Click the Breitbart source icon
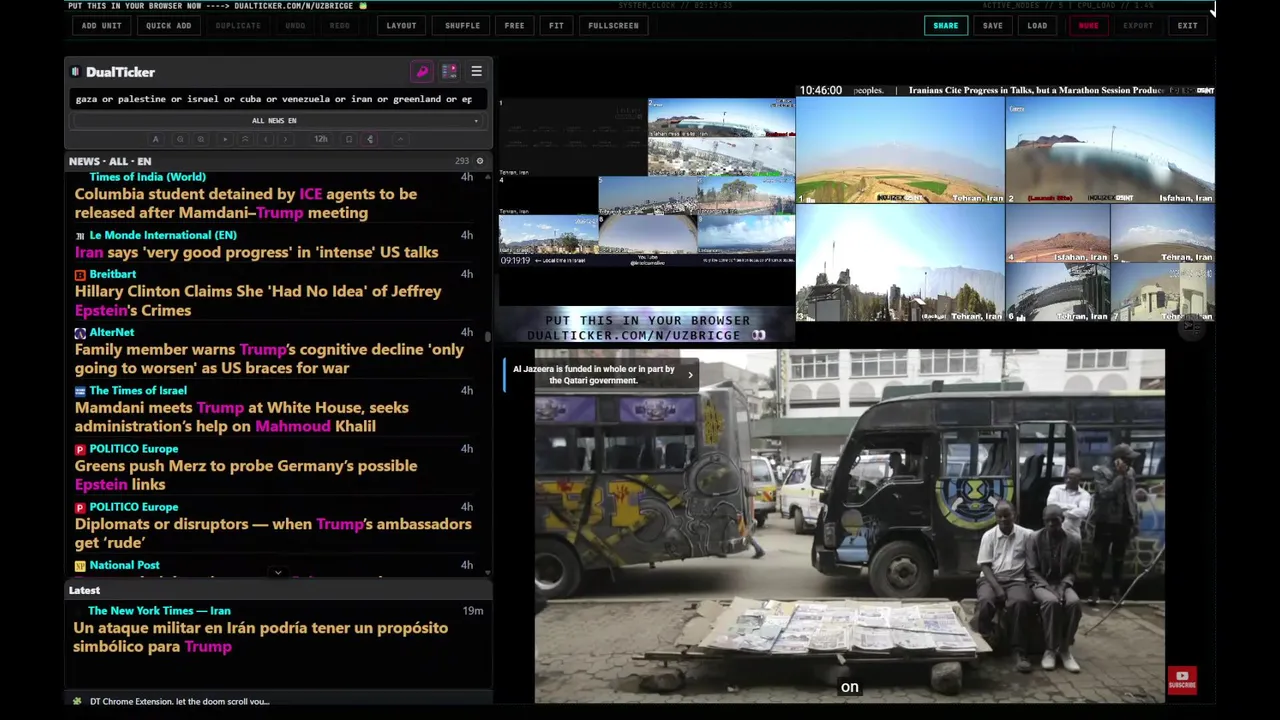Viewport: 1280px width, 720px height. point(80,274)
